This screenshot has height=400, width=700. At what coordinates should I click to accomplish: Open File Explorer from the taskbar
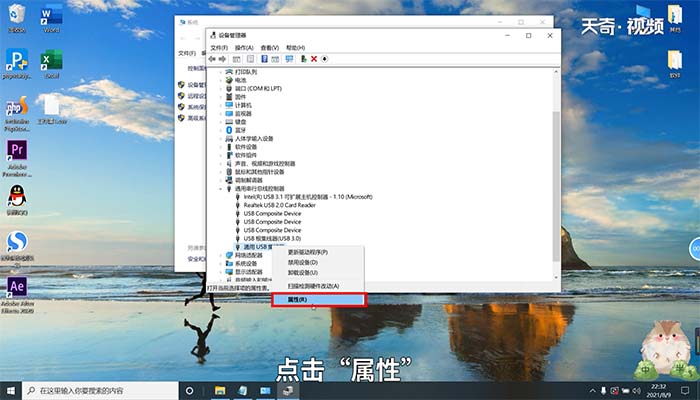coord(220,391)
